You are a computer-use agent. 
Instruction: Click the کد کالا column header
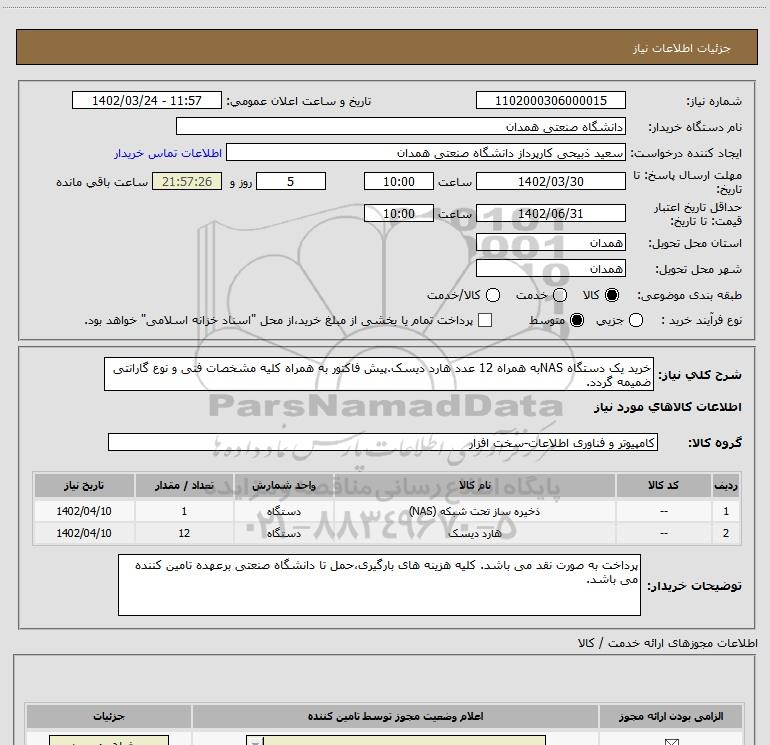point(663,485)
